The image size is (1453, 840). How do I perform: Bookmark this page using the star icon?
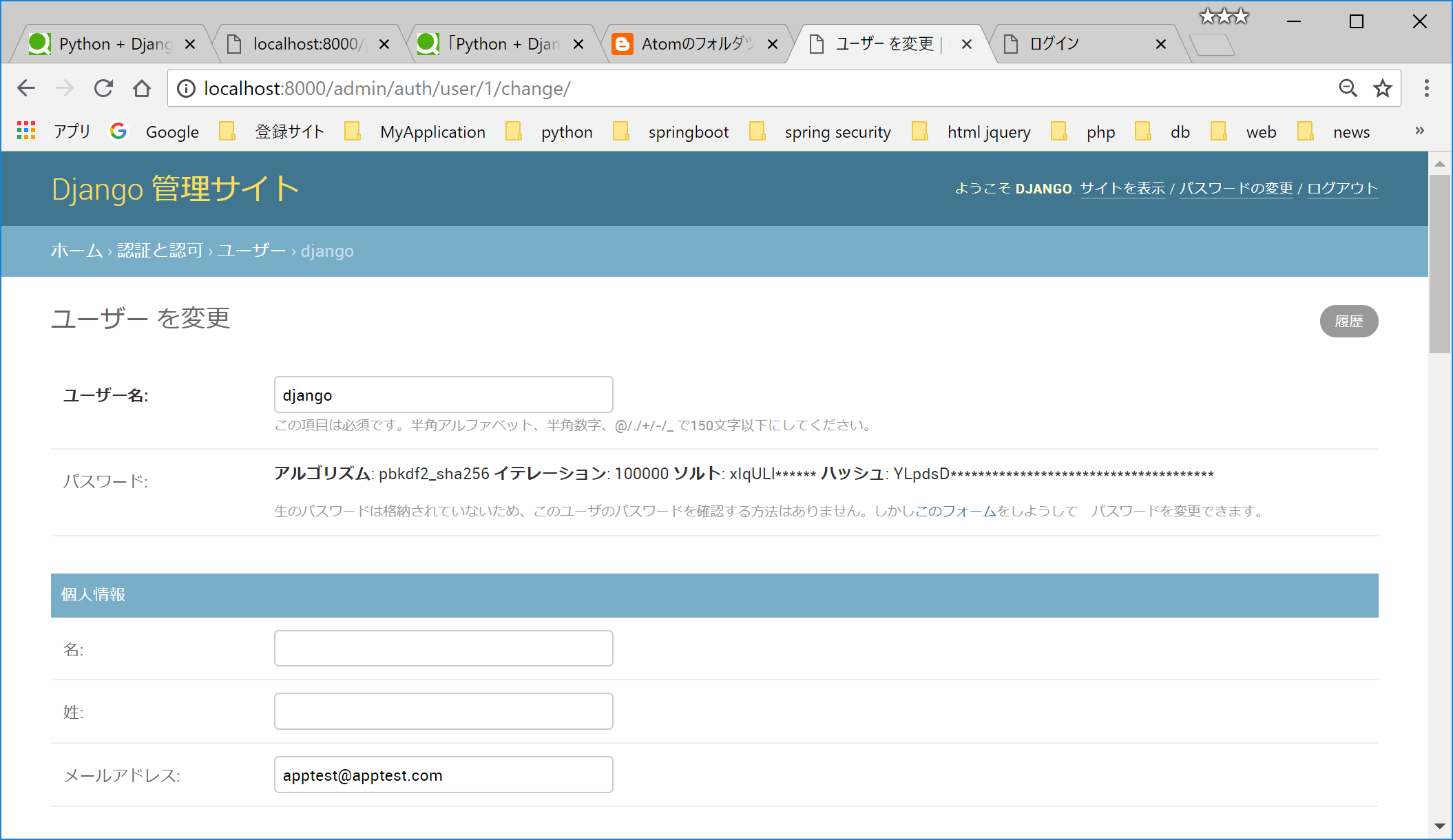click(x=1382, y=88)
